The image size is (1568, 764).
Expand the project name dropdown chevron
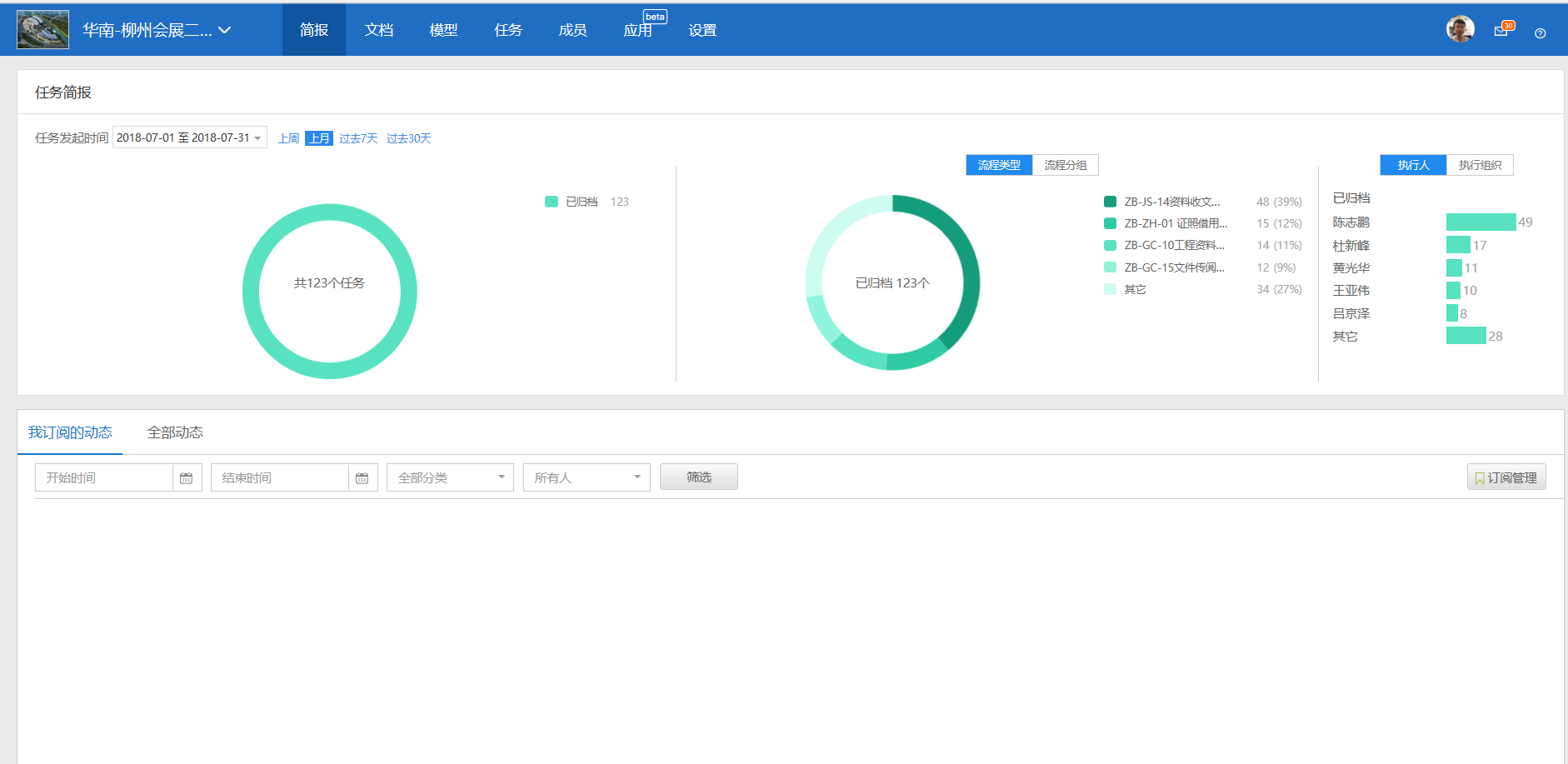pyautogui.click(x=225, y=31)
